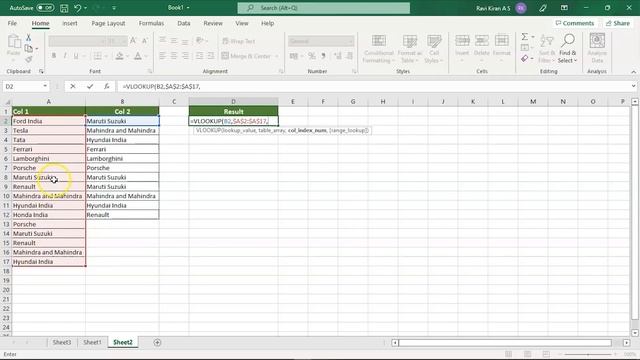Click the Fill Color bucket icon
Image resolution: width=640 pixels, height=360 pixels.
point(119,56)
